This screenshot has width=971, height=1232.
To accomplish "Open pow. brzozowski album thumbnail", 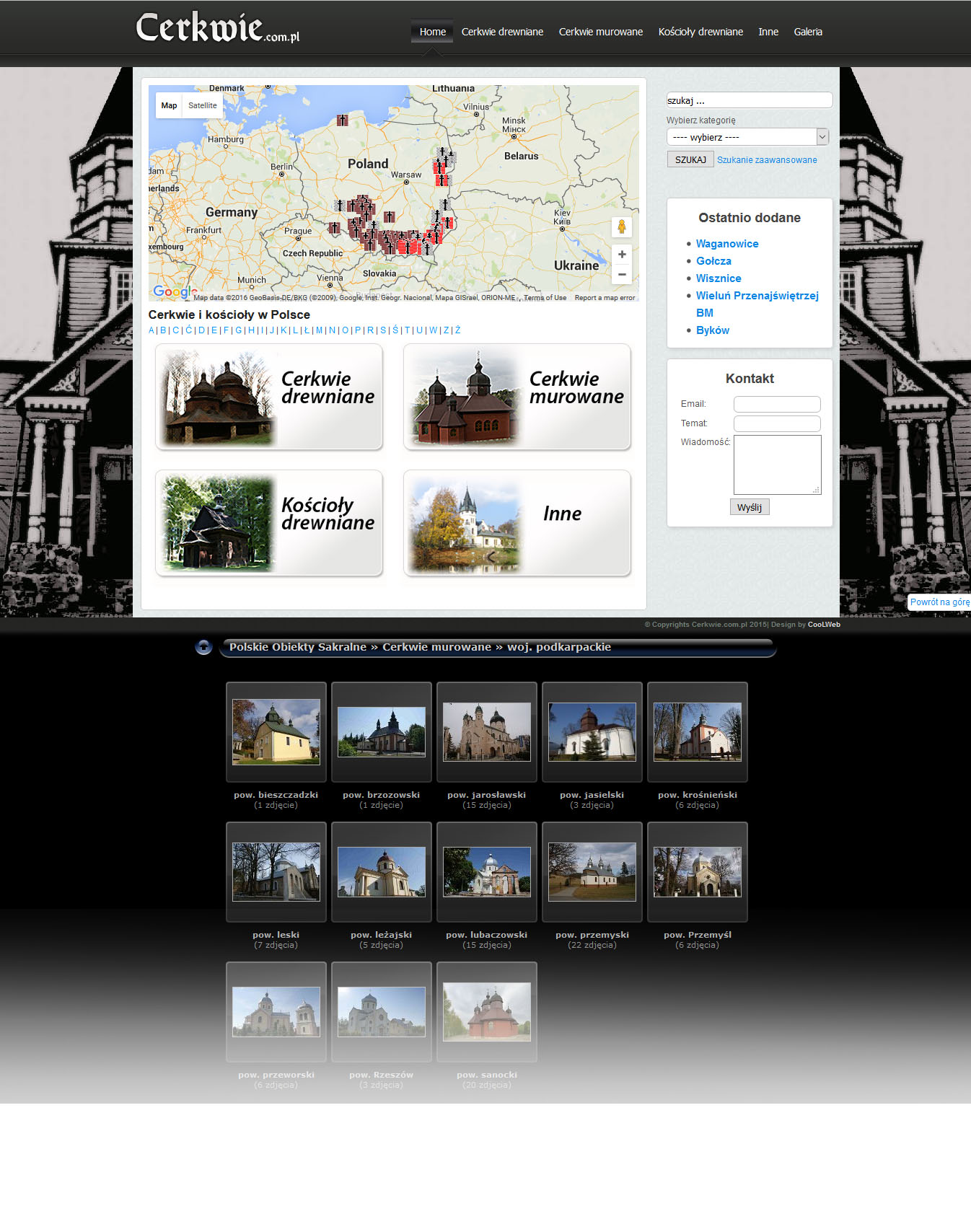I will click(382, 731).
